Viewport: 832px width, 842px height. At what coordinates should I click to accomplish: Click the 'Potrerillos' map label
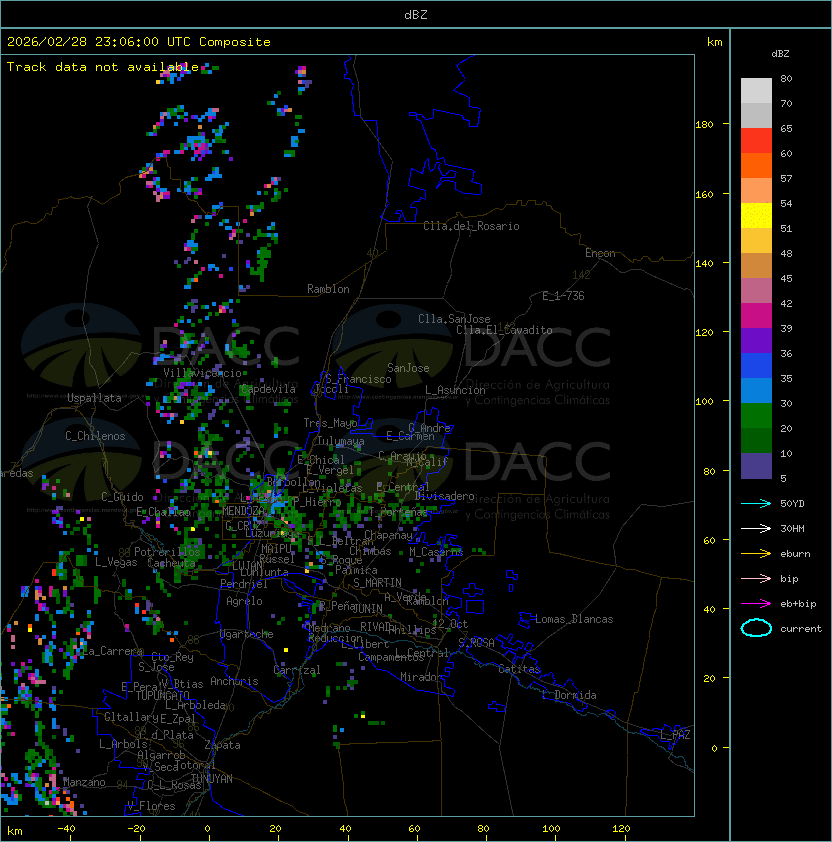click(x=167, y=552)
